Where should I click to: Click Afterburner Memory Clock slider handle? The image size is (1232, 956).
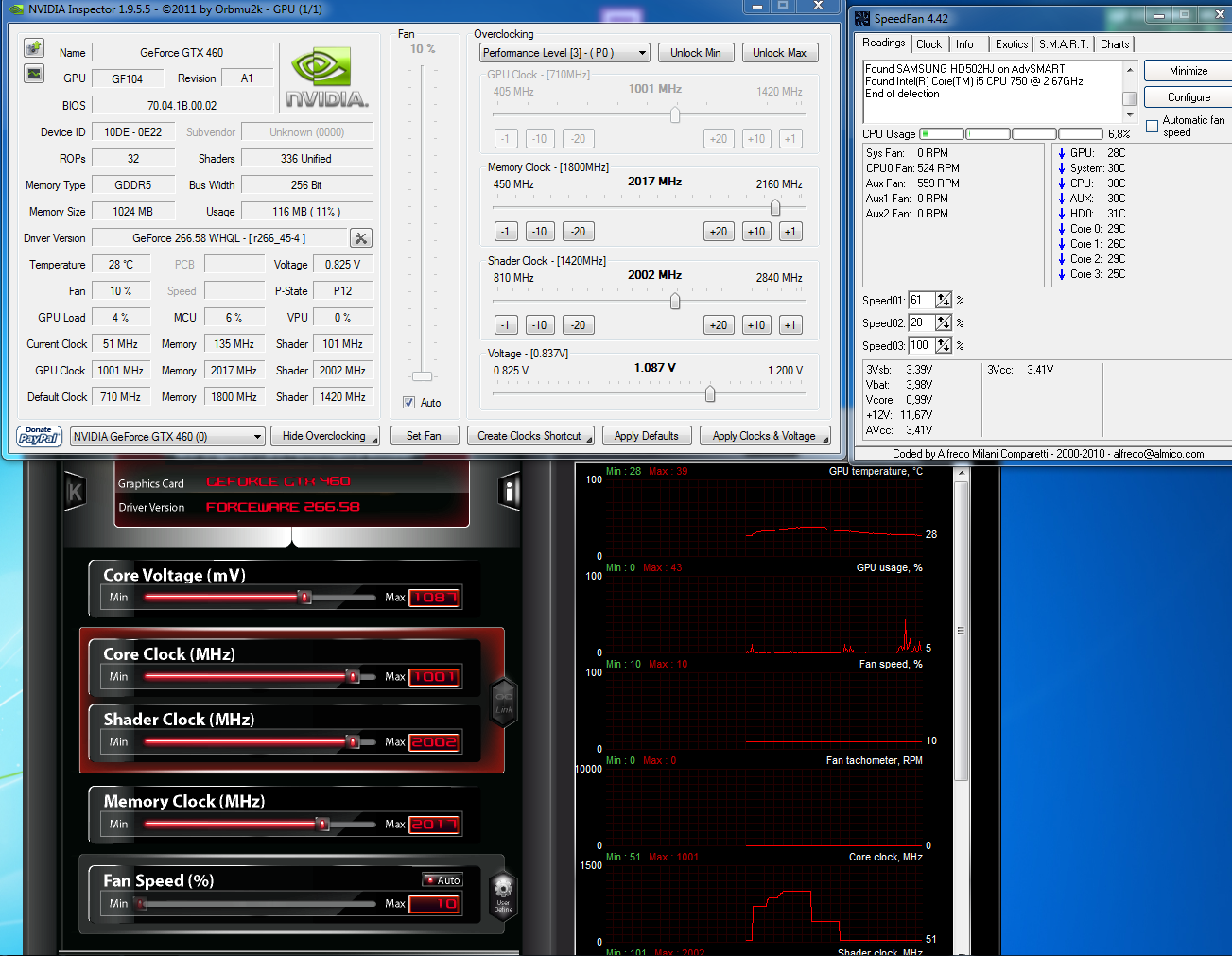[x=322, y=824]
